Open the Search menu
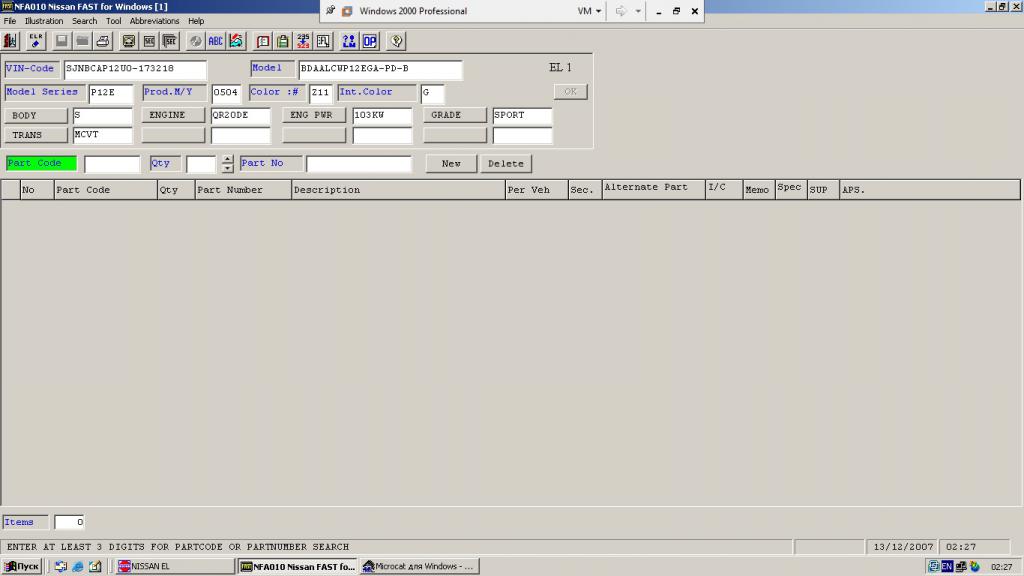 tap(84, 21)
